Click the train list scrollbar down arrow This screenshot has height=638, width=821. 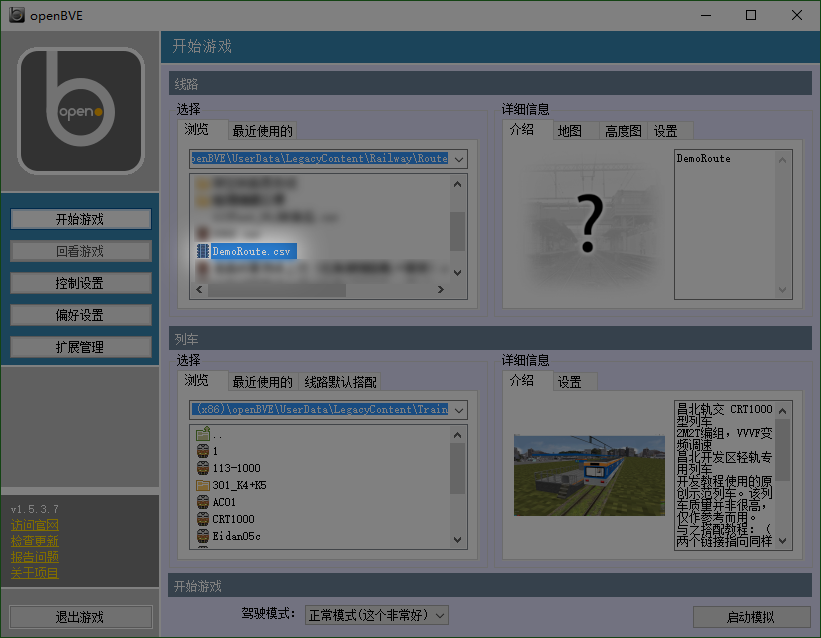pyautogui.click(x=457, y=541)
